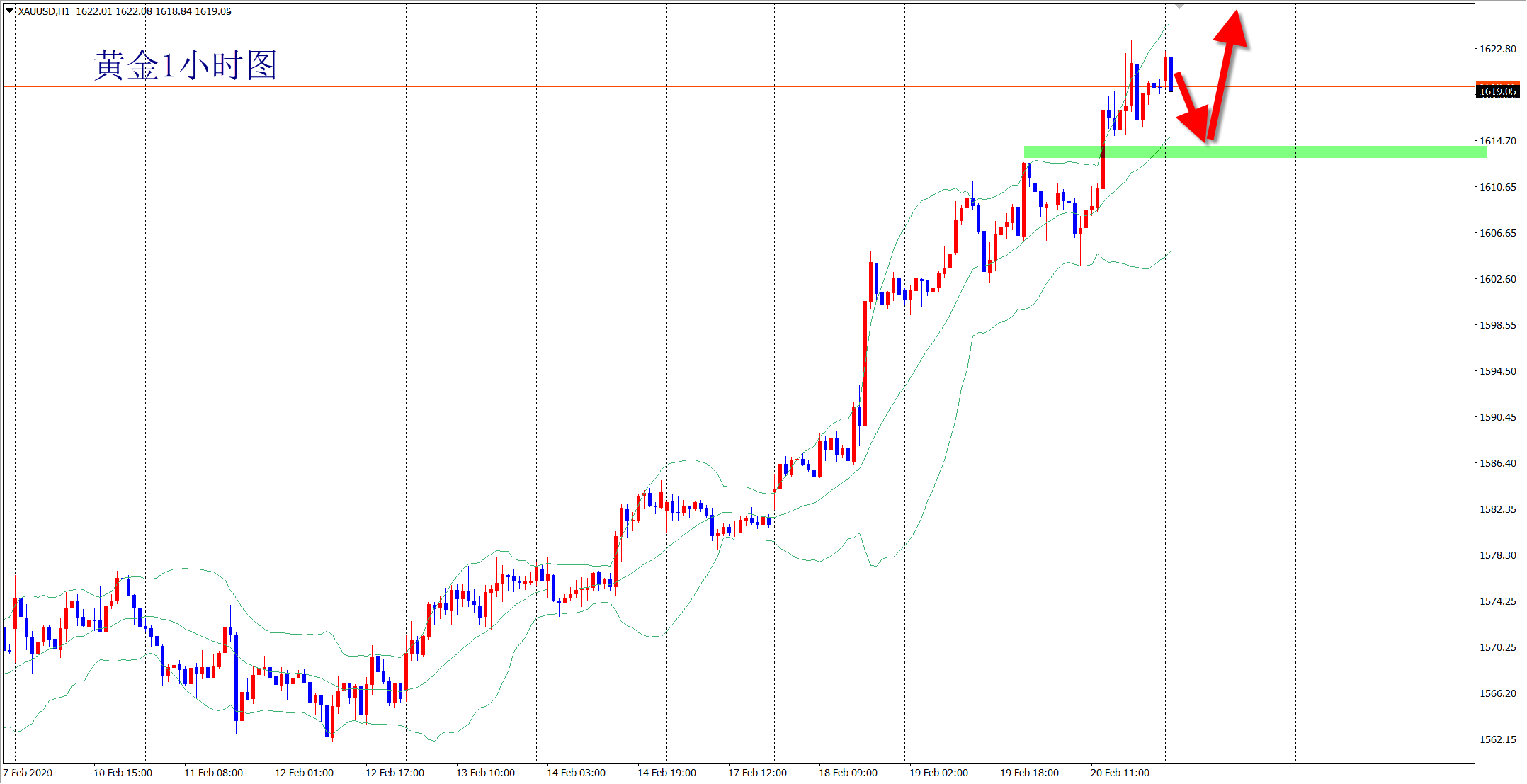Click the 14 Feb 19:00 time label
This screenshot has width=1527, height=784.
coord(666,773)
